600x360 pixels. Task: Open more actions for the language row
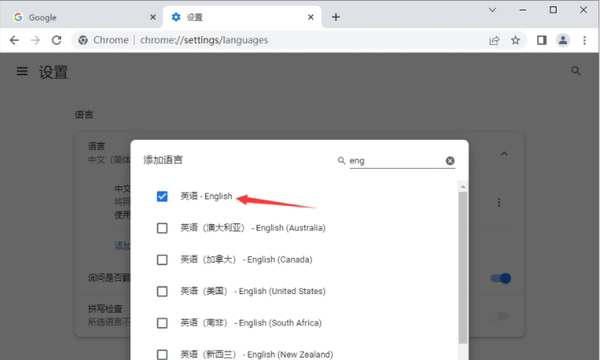[x=499, y=202]
